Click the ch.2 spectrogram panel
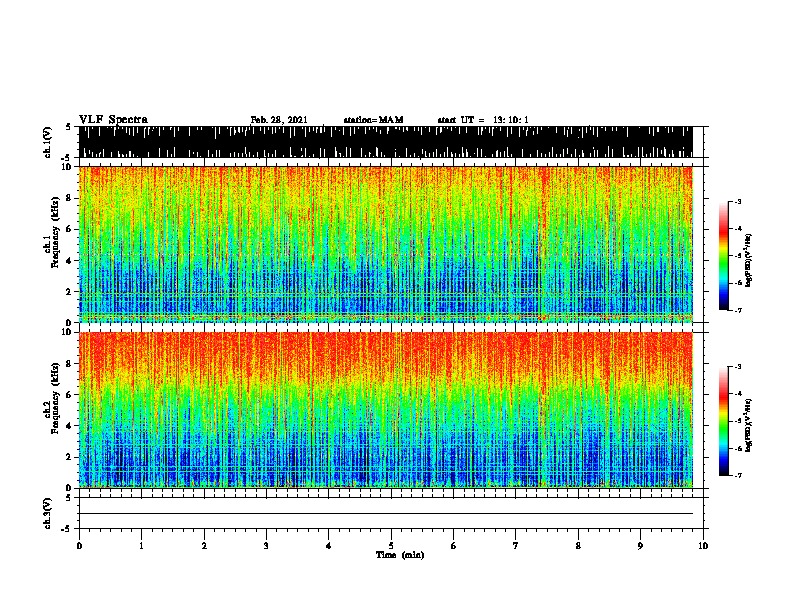 (x=385, y=410)
